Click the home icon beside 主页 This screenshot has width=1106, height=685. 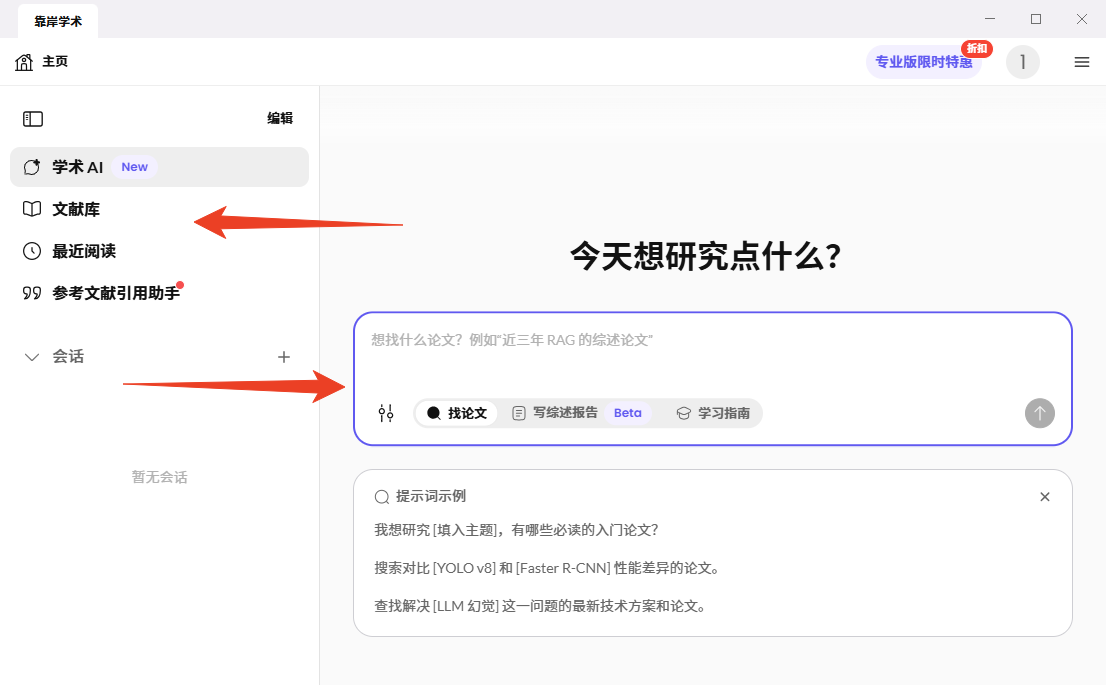click(24, 62)
